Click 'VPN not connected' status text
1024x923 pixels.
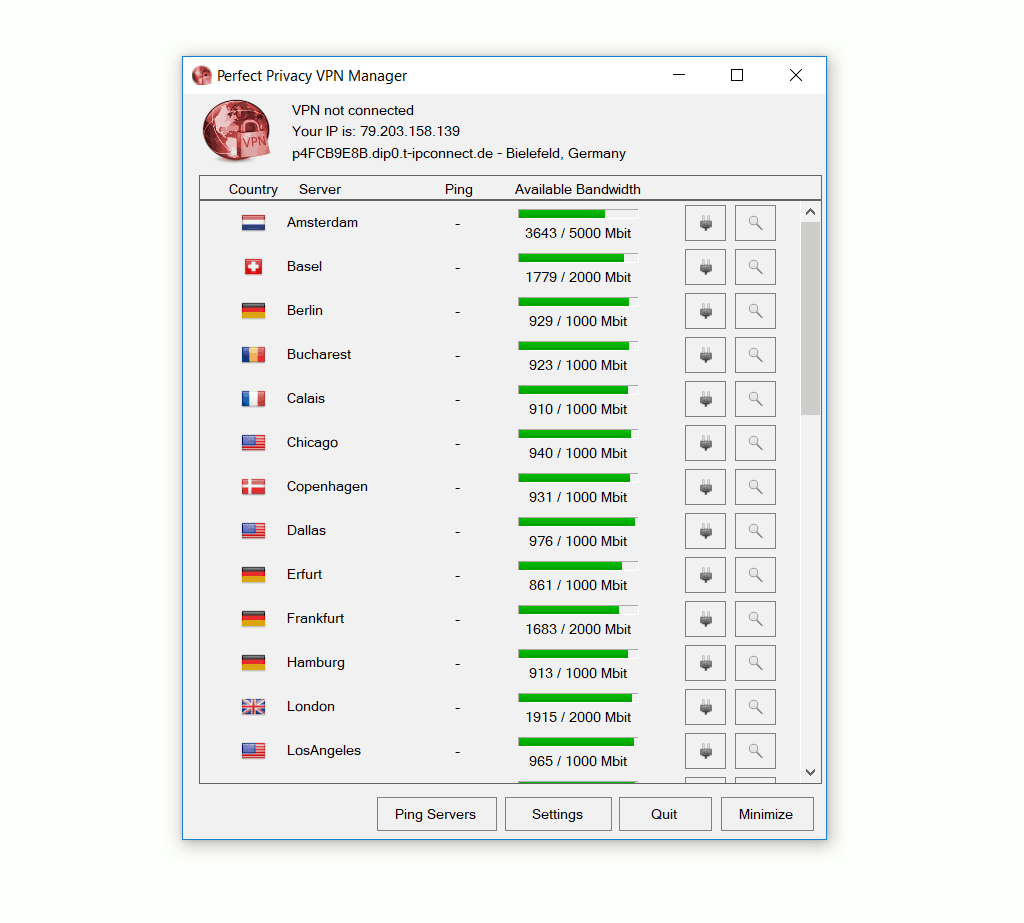353,110
